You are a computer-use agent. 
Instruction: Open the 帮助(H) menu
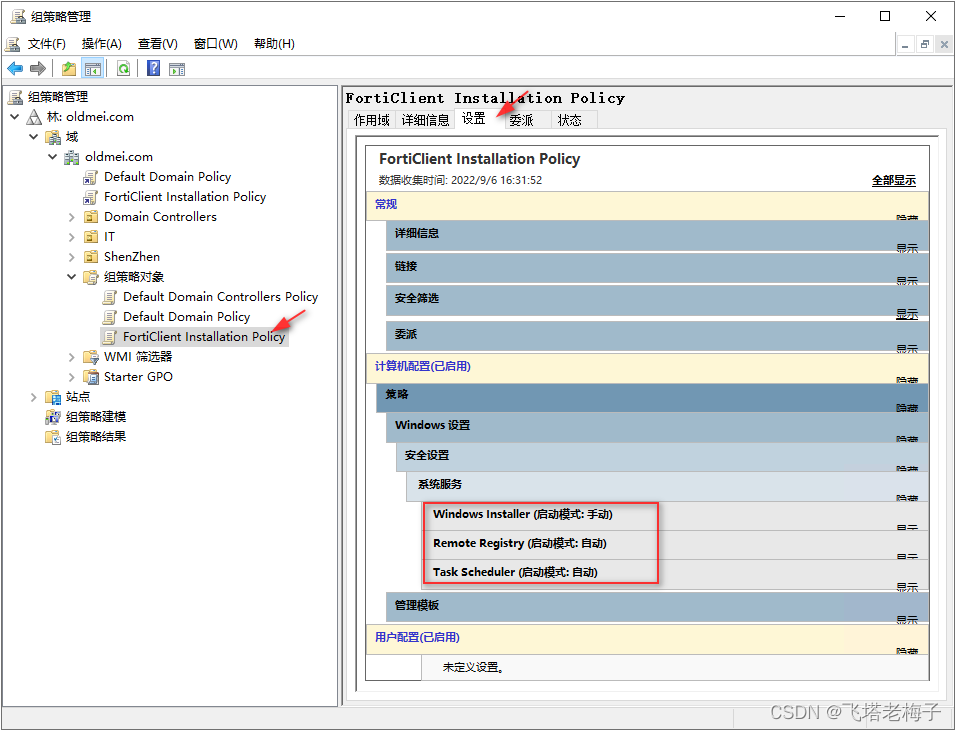[x=274, y=44]
